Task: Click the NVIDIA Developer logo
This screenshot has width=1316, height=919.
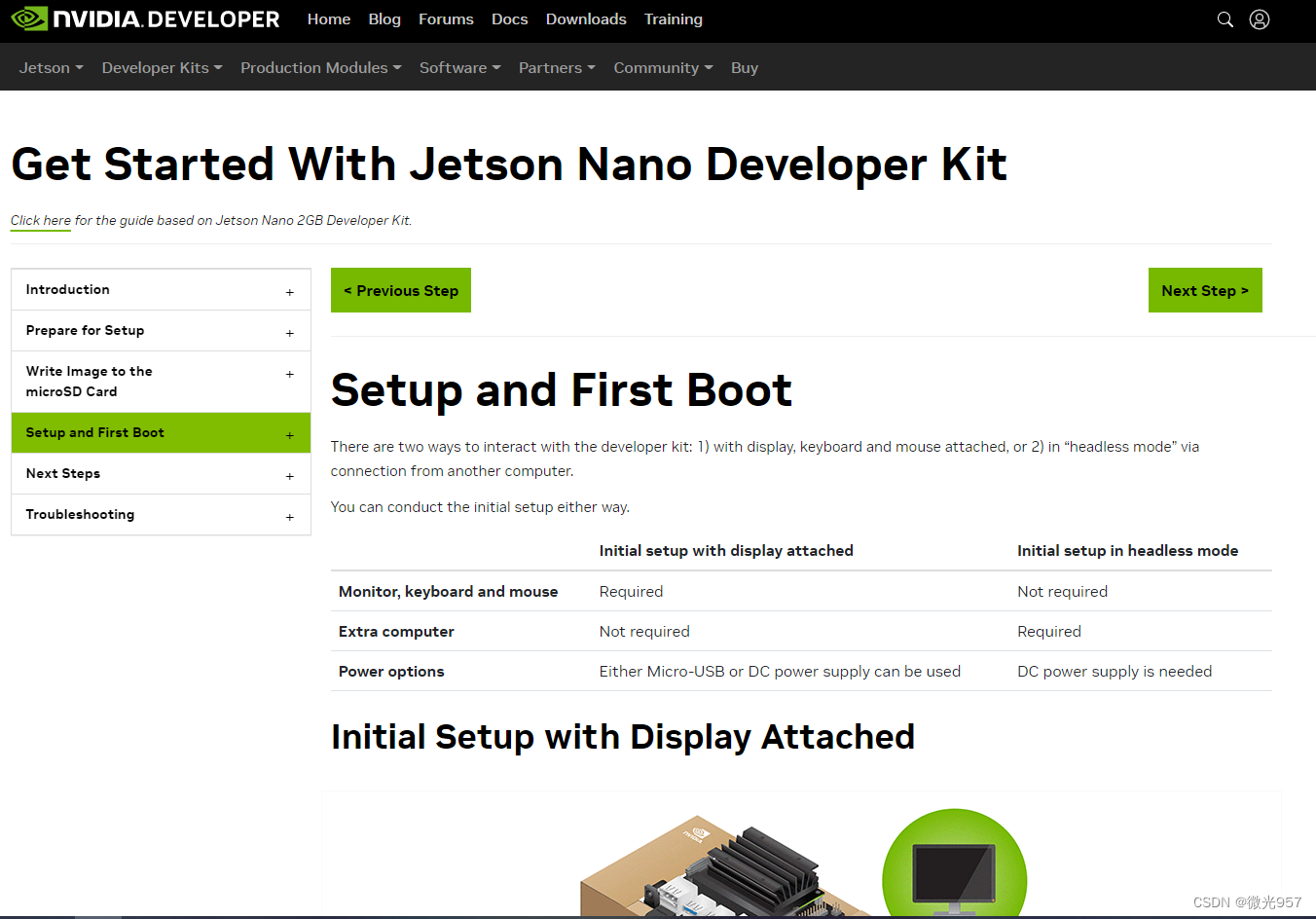Action: click(146, 19)
